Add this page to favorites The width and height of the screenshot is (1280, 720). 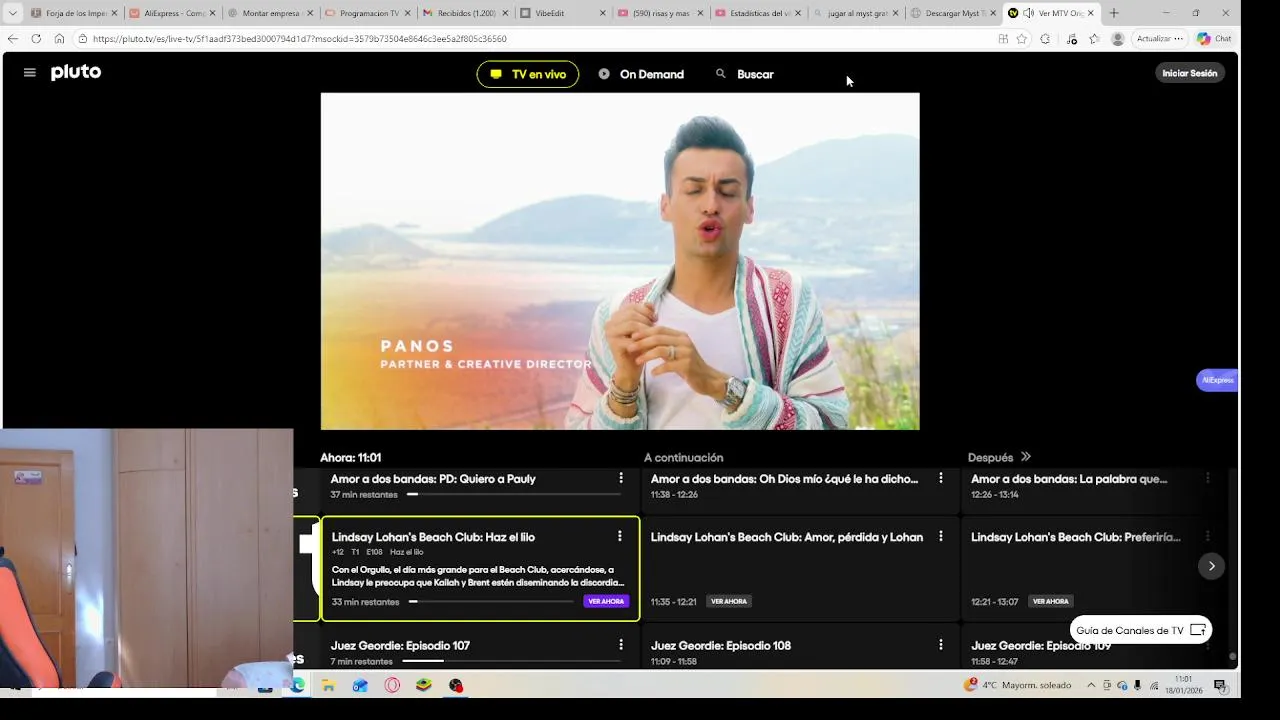[x=1022, y=38]
